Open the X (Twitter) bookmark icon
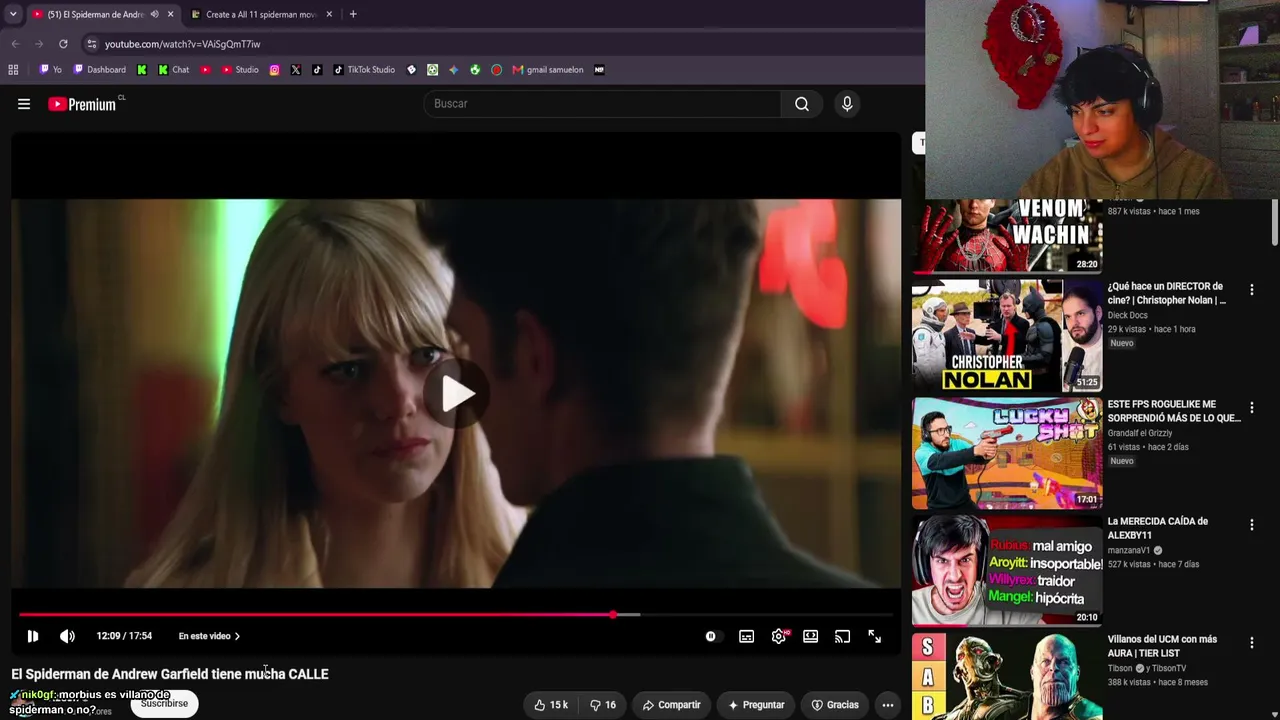 tap(296, 70)
